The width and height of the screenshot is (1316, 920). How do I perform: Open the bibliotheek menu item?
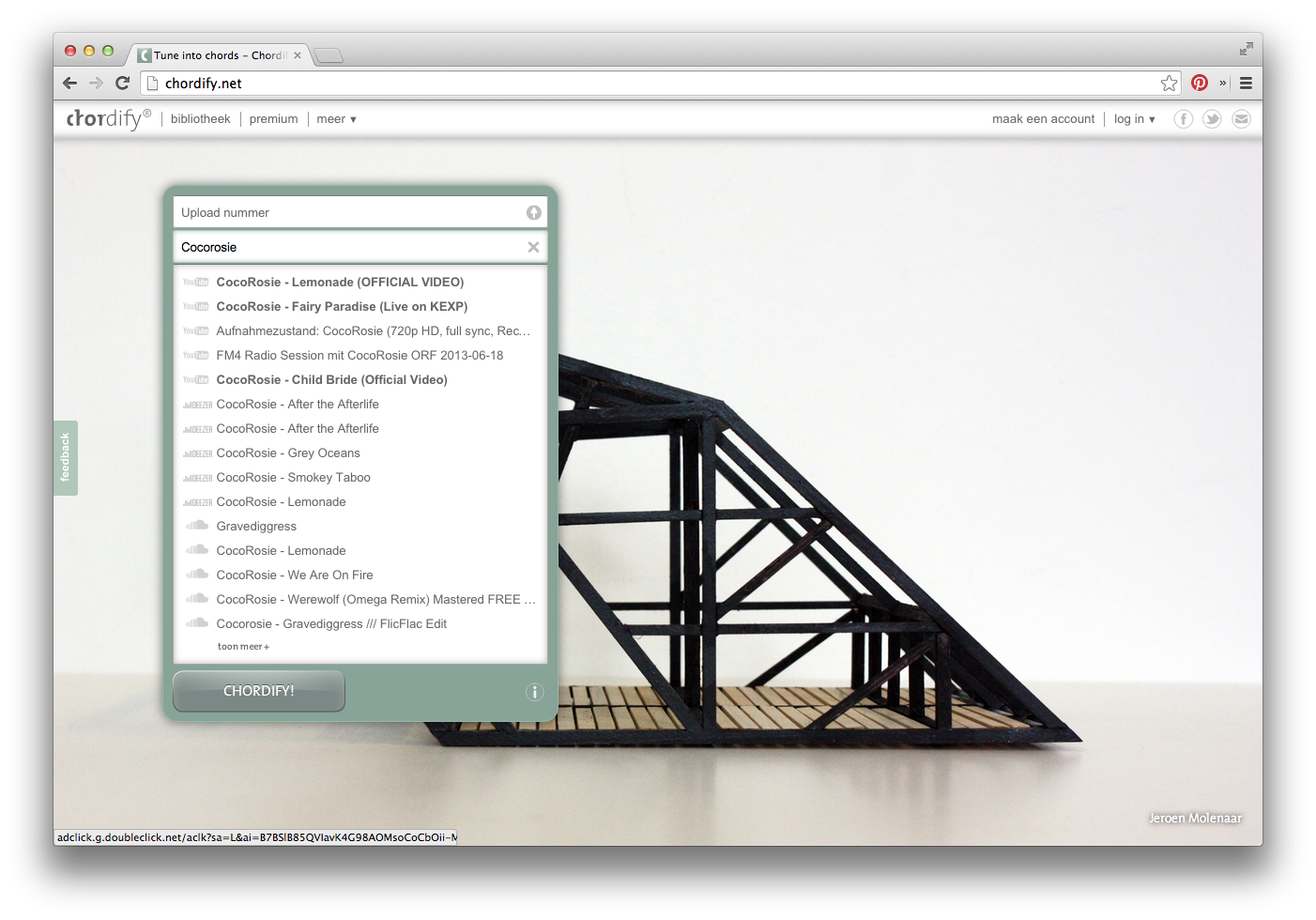coord(200,119)
